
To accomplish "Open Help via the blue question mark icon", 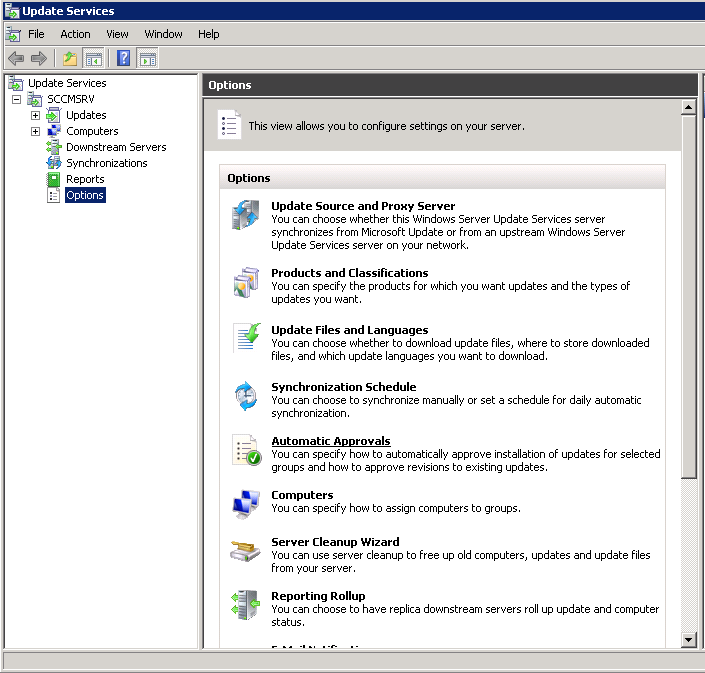I will [123, 58].
